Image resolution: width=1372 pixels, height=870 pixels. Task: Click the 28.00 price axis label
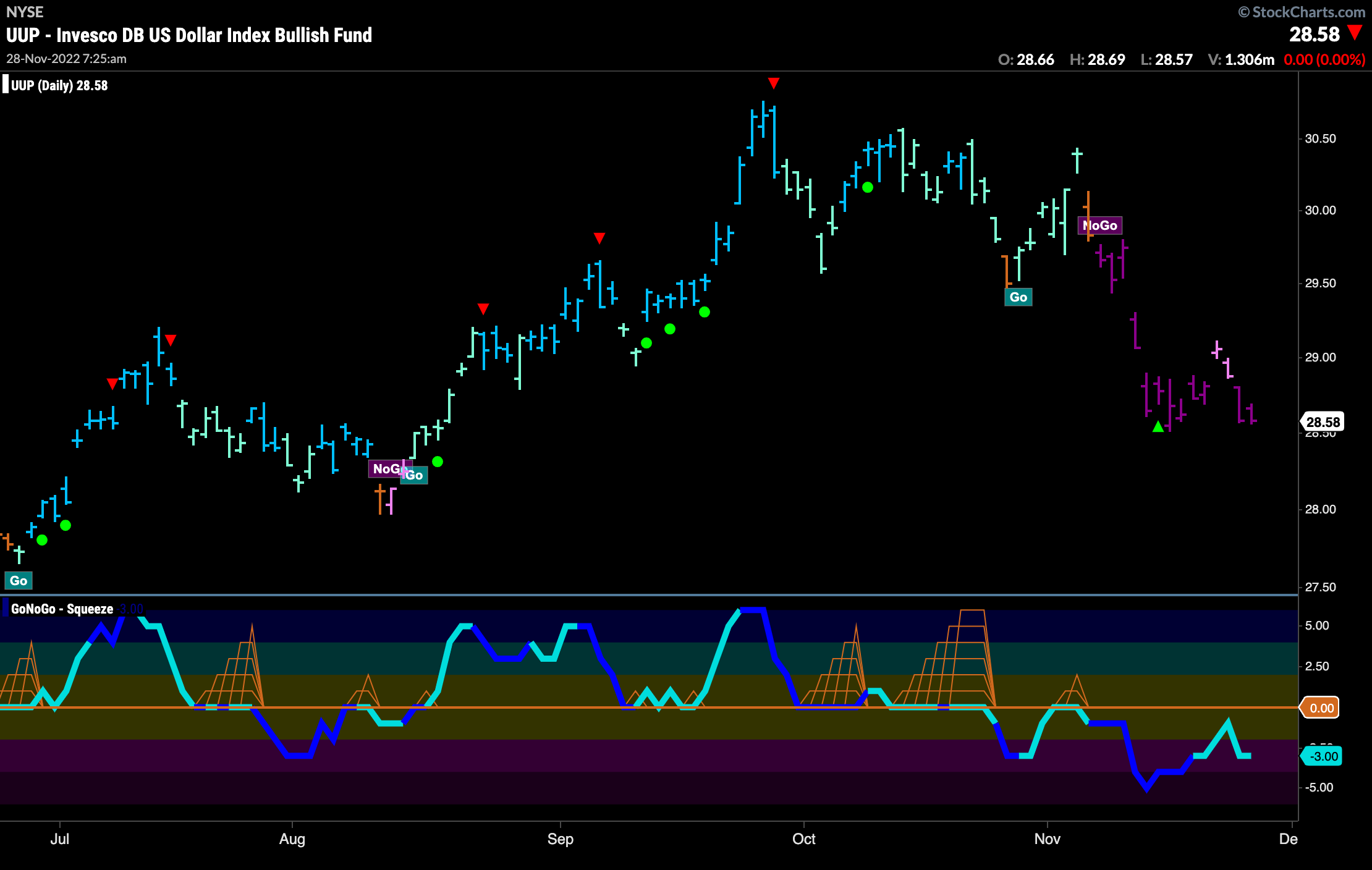1320,509
